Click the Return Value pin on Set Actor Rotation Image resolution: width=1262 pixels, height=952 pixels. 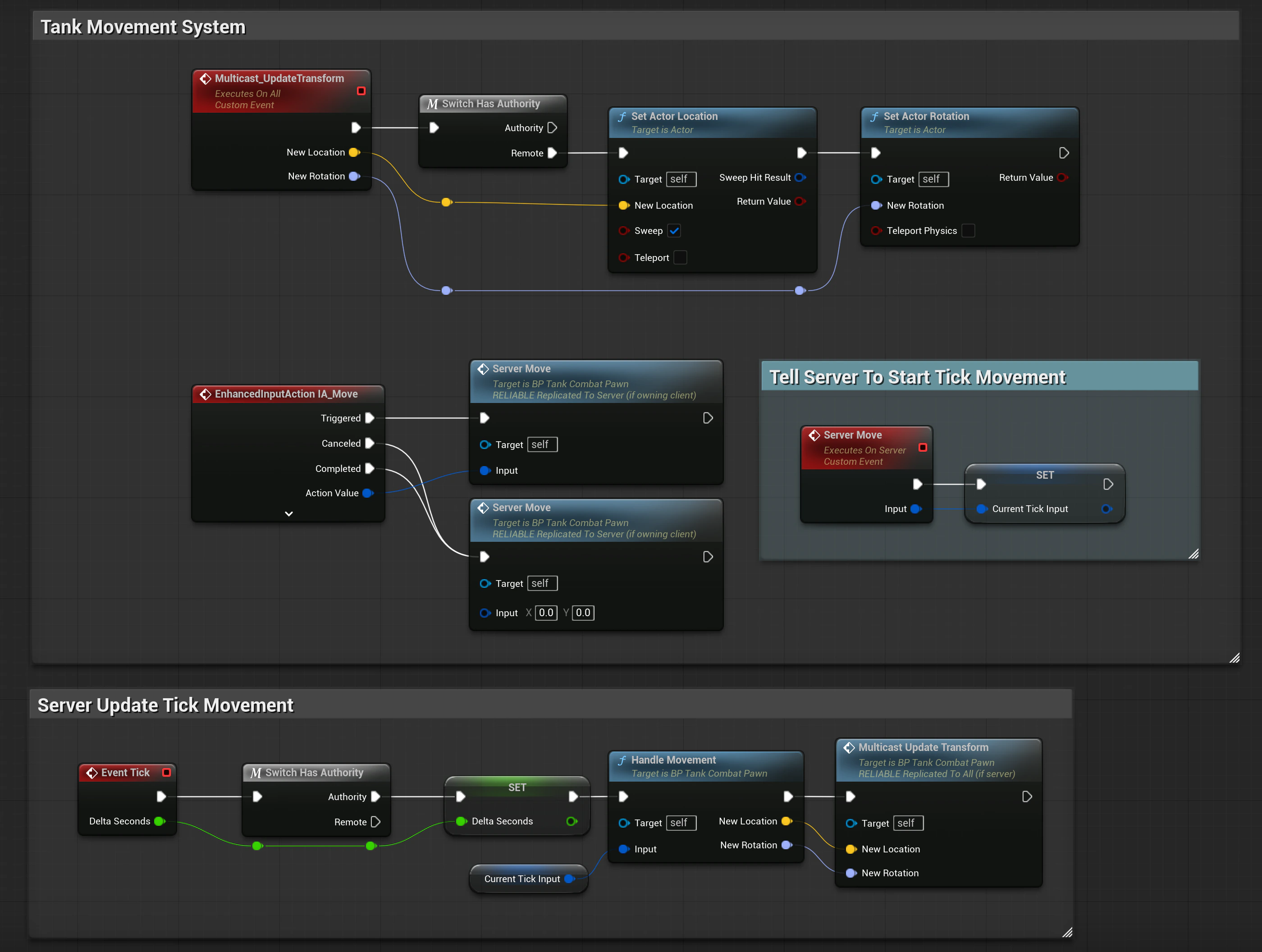point(1062,178)
